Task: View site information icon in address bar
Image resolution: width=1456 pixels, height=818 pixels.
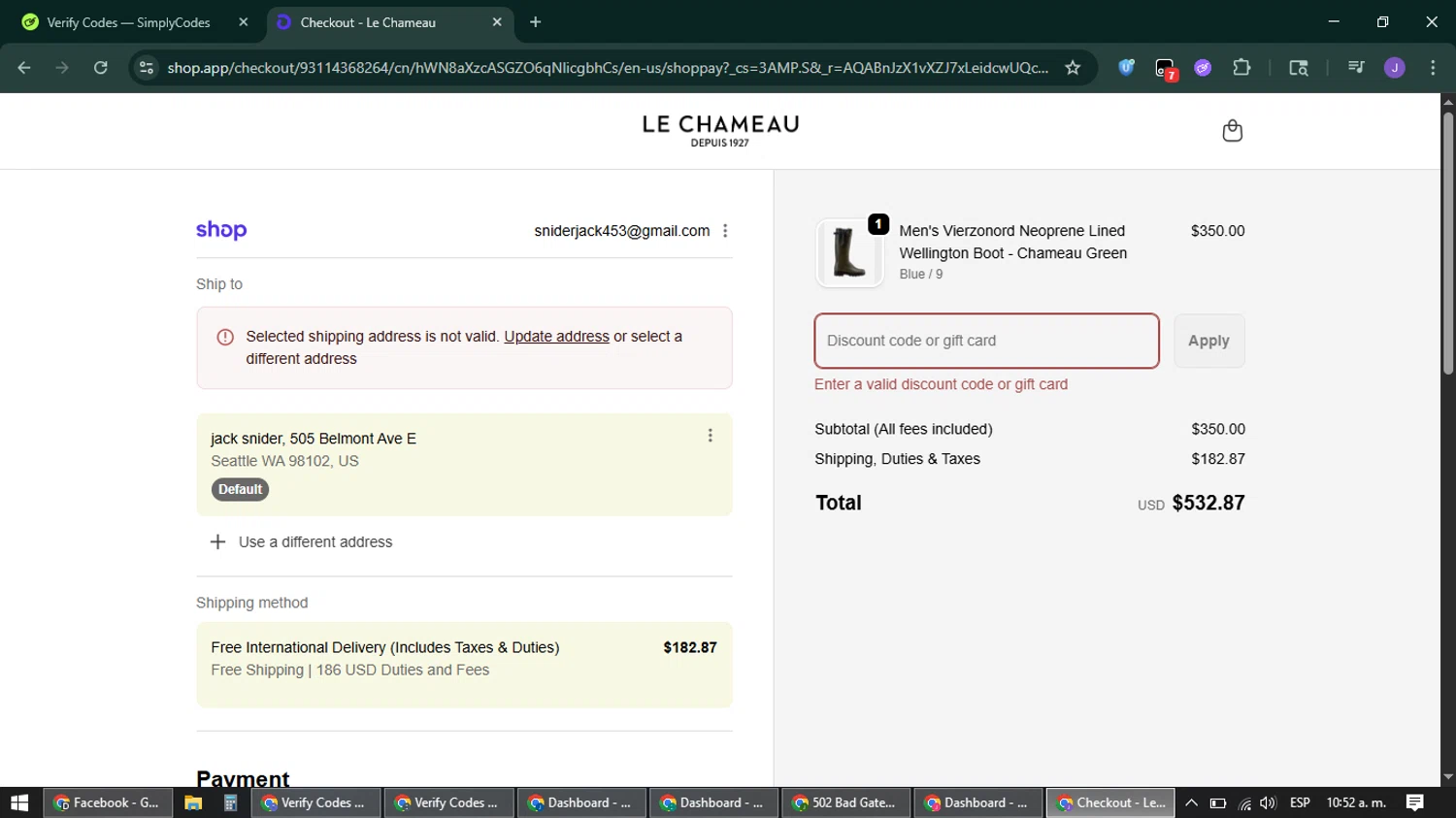Action: [x=147, y=68]
